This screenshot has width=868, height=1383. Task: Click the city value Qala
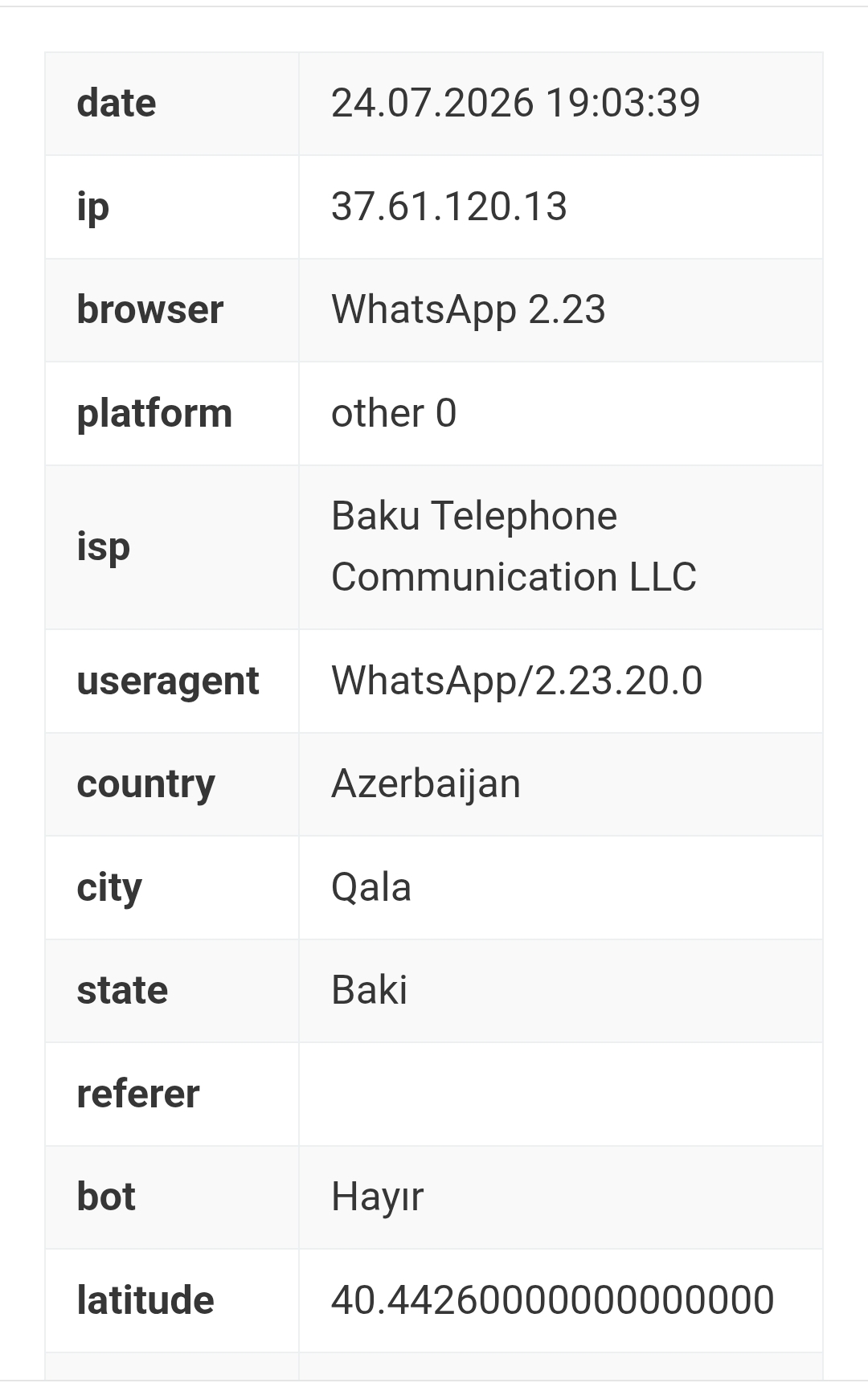coord(371,887)
